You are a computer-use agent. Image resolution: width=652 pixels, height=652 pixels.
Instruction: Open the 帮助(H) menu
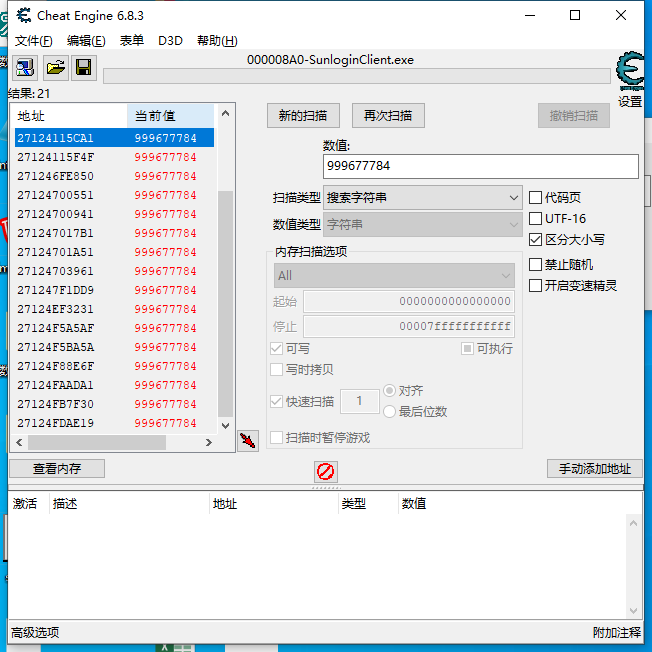point(217,41)
